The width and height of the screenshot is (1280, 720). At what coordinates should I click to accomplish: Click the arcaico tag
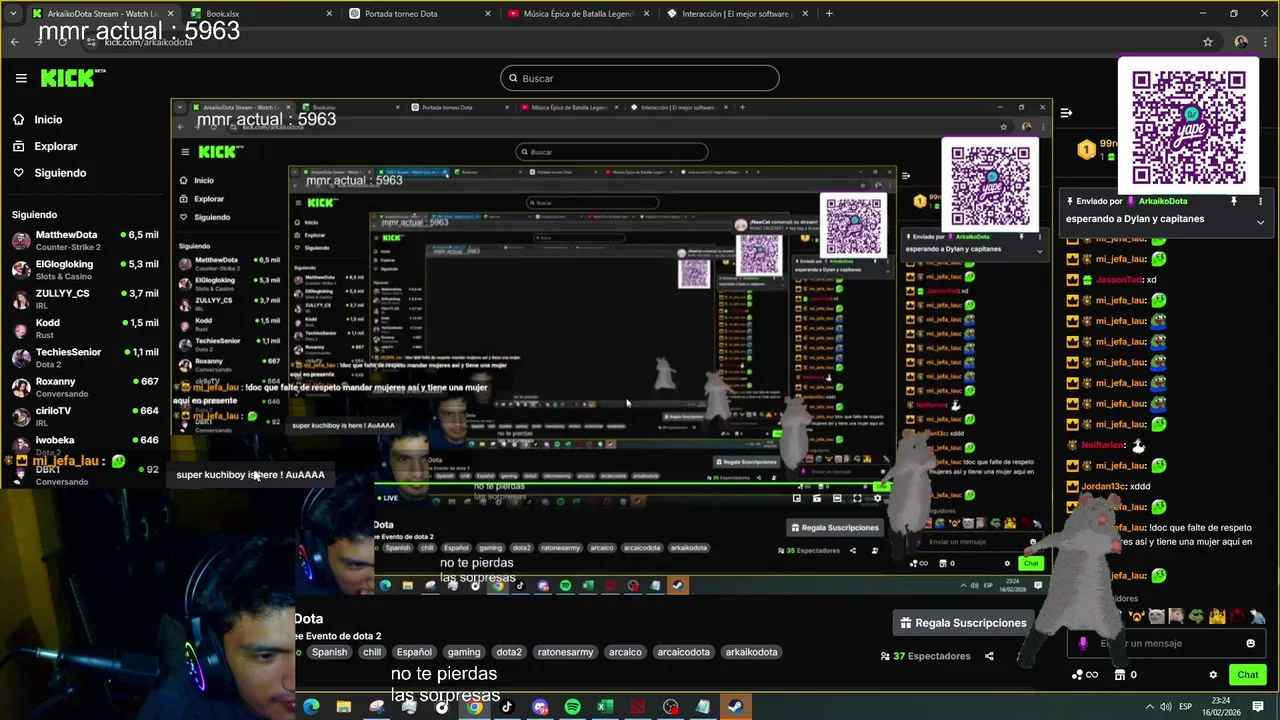pos(625,652)
